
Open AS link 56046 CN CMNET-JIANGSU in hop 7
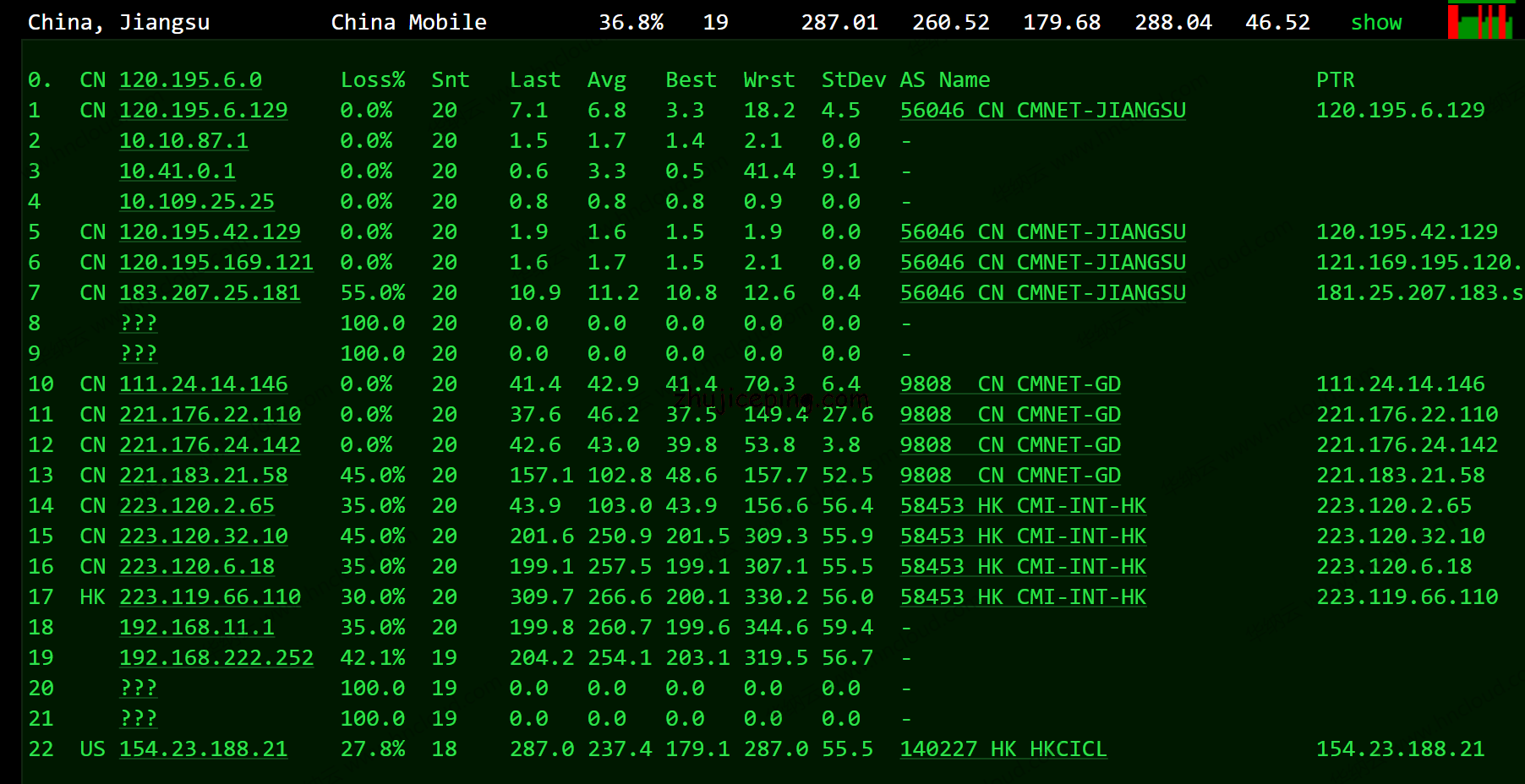pyautogui.click(x=1042, y=293)
